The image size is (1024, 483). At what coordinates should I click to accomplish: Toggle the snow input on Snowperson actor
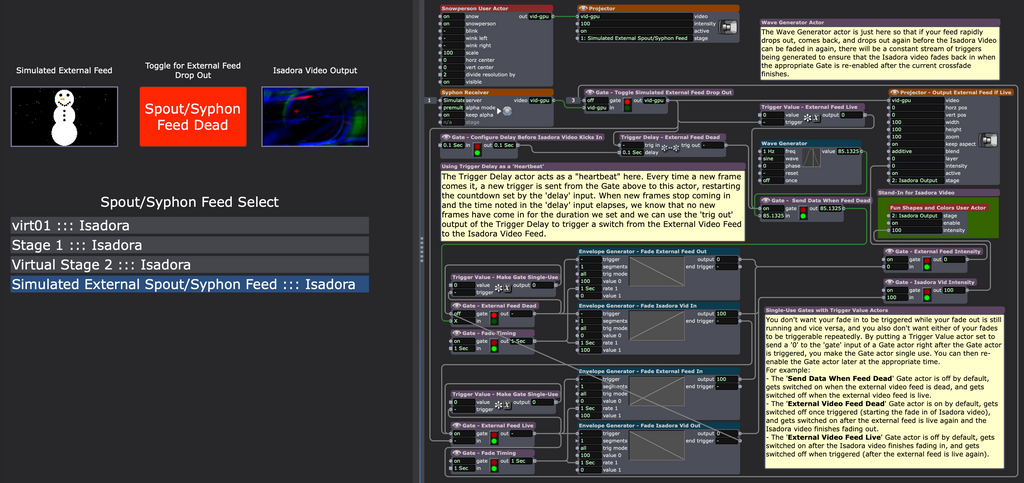click(453, 16)
